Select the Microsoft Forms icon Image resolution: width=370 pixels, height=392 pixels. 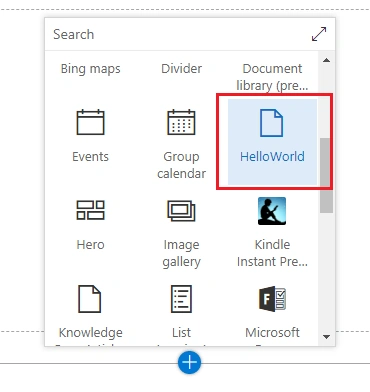click(272, 299)
